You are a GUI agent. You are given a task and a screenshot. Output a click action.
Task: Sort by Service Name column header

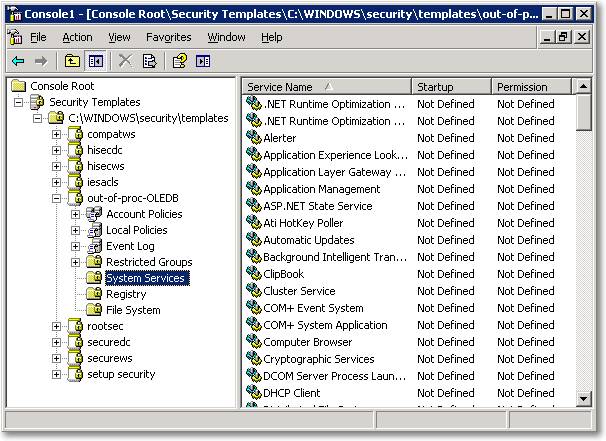tap(327, 87)
